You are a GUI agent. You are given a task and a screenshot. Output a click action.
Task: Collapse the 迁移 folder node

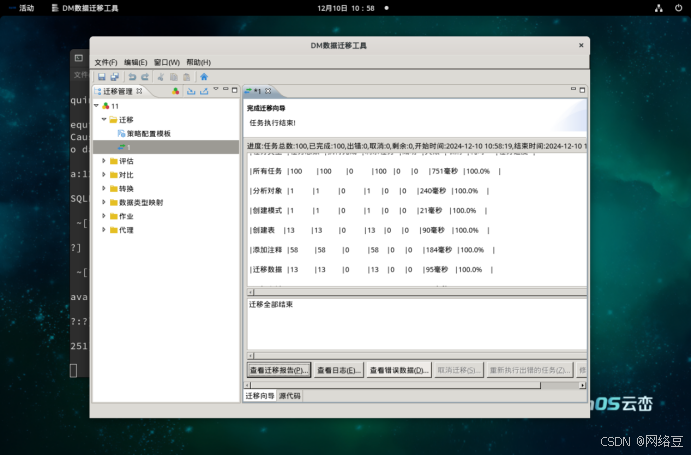(104, 119)
